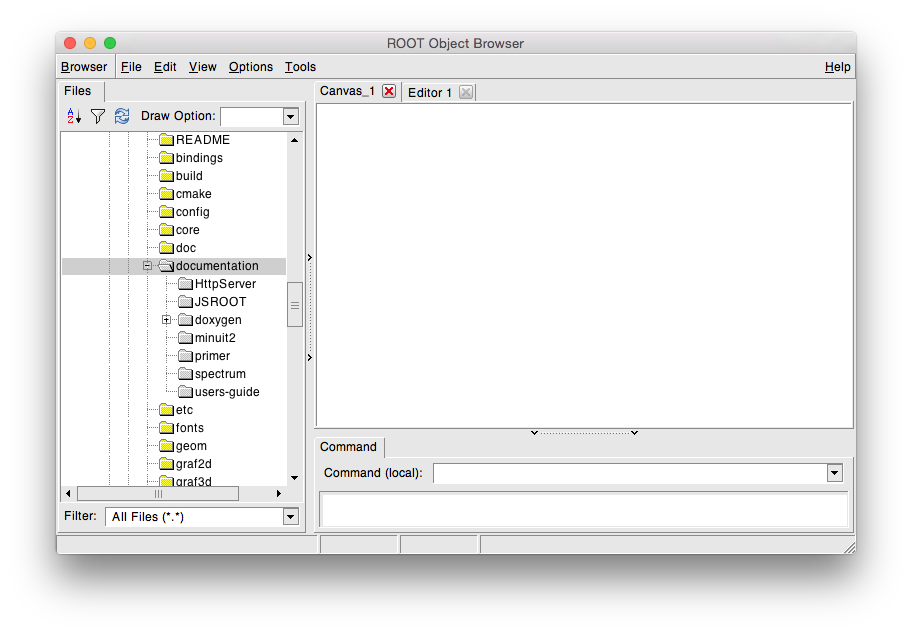Viewport: 912px width, 634px height.
Task: Select the HttpServer folder icon
Action: pos(185,284)
